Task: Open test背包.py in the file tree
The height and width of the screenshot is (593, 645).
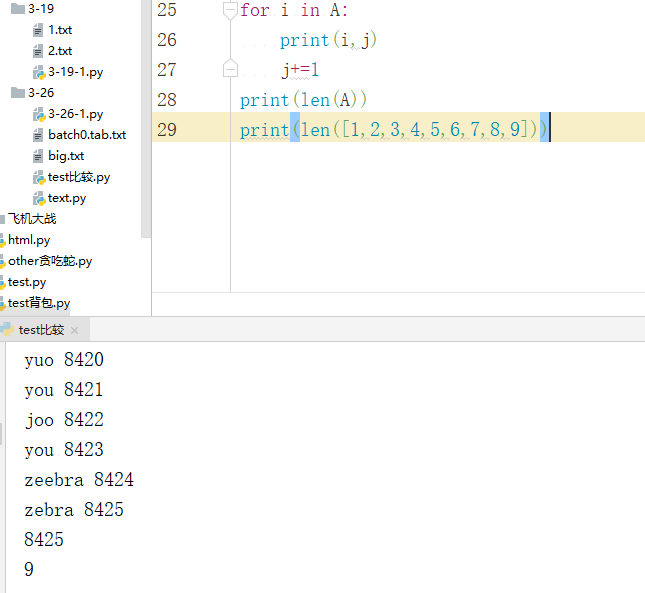Action: 39,303
